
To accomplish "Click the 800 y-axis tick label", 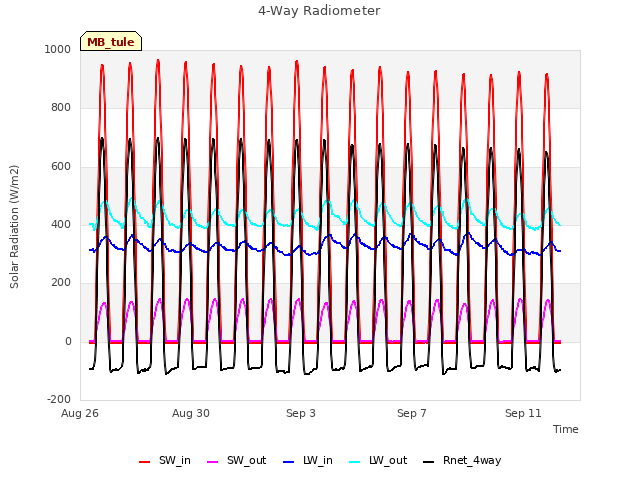I will tap(61, 108).
